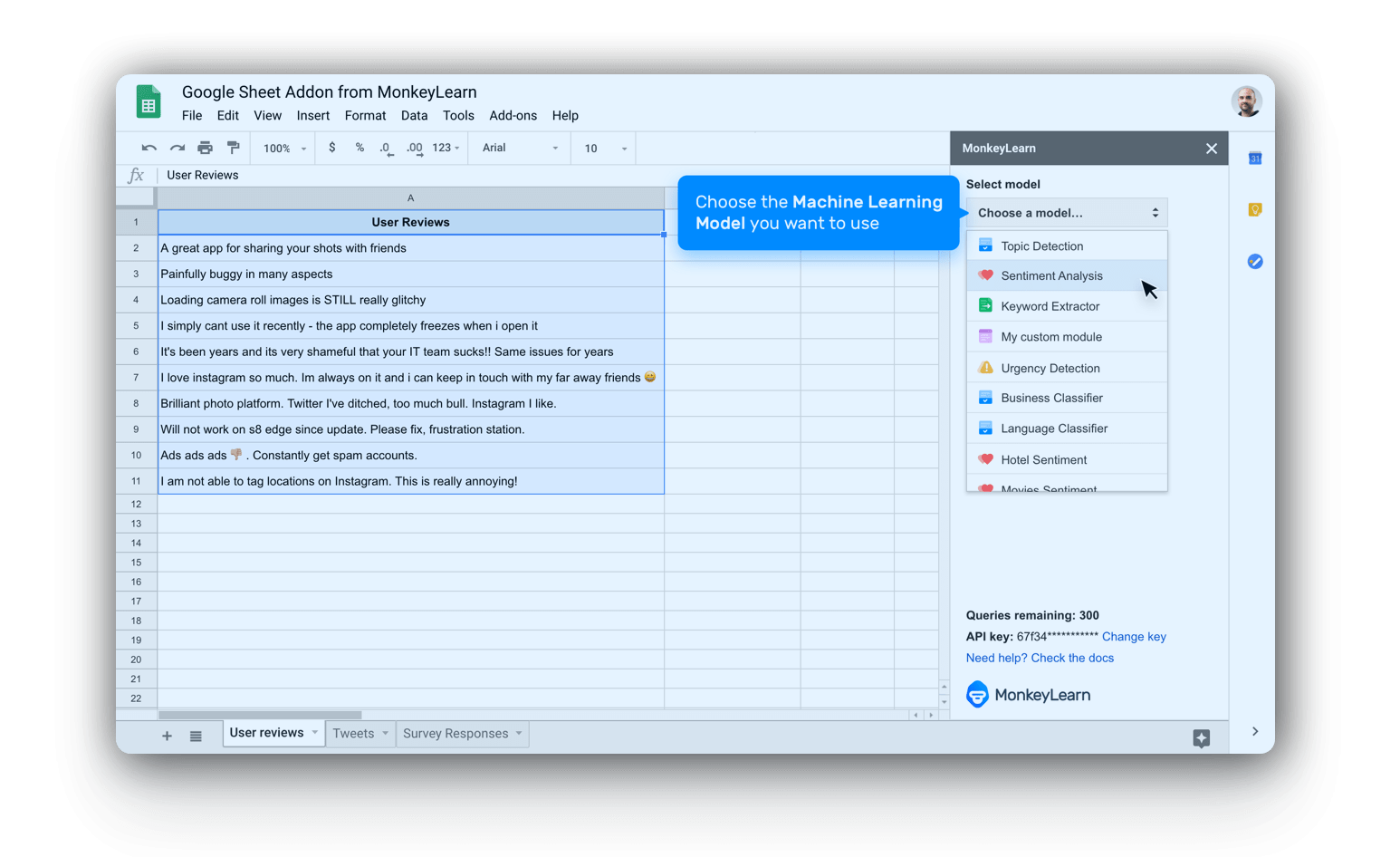Select the paint format tool

click(x=234, y=148)
